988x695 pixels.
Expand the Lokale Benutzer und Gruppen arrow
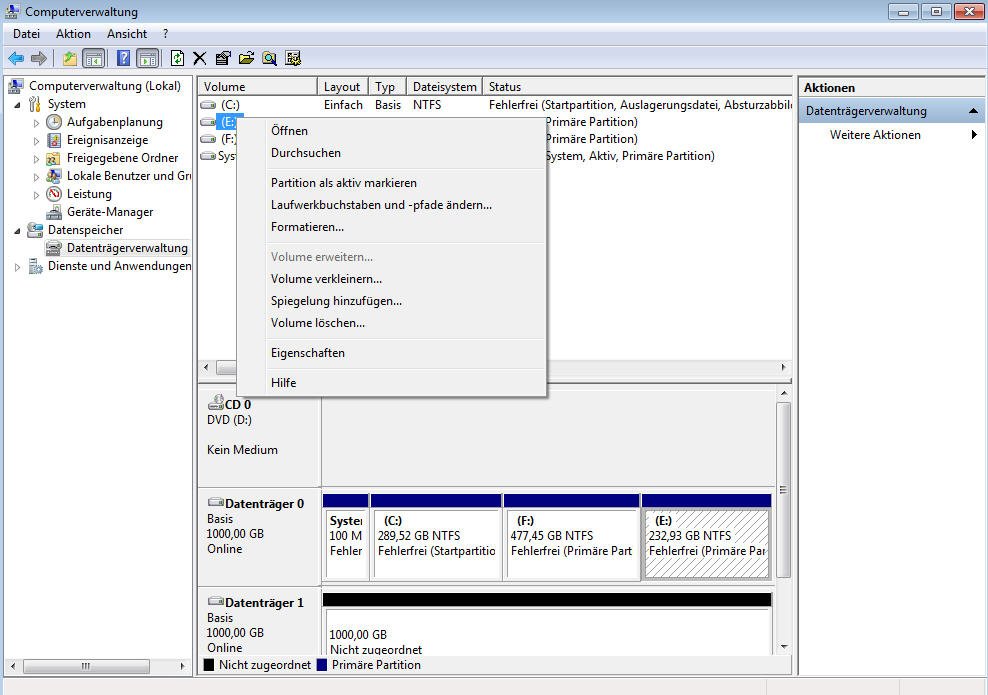click(36, 177)
